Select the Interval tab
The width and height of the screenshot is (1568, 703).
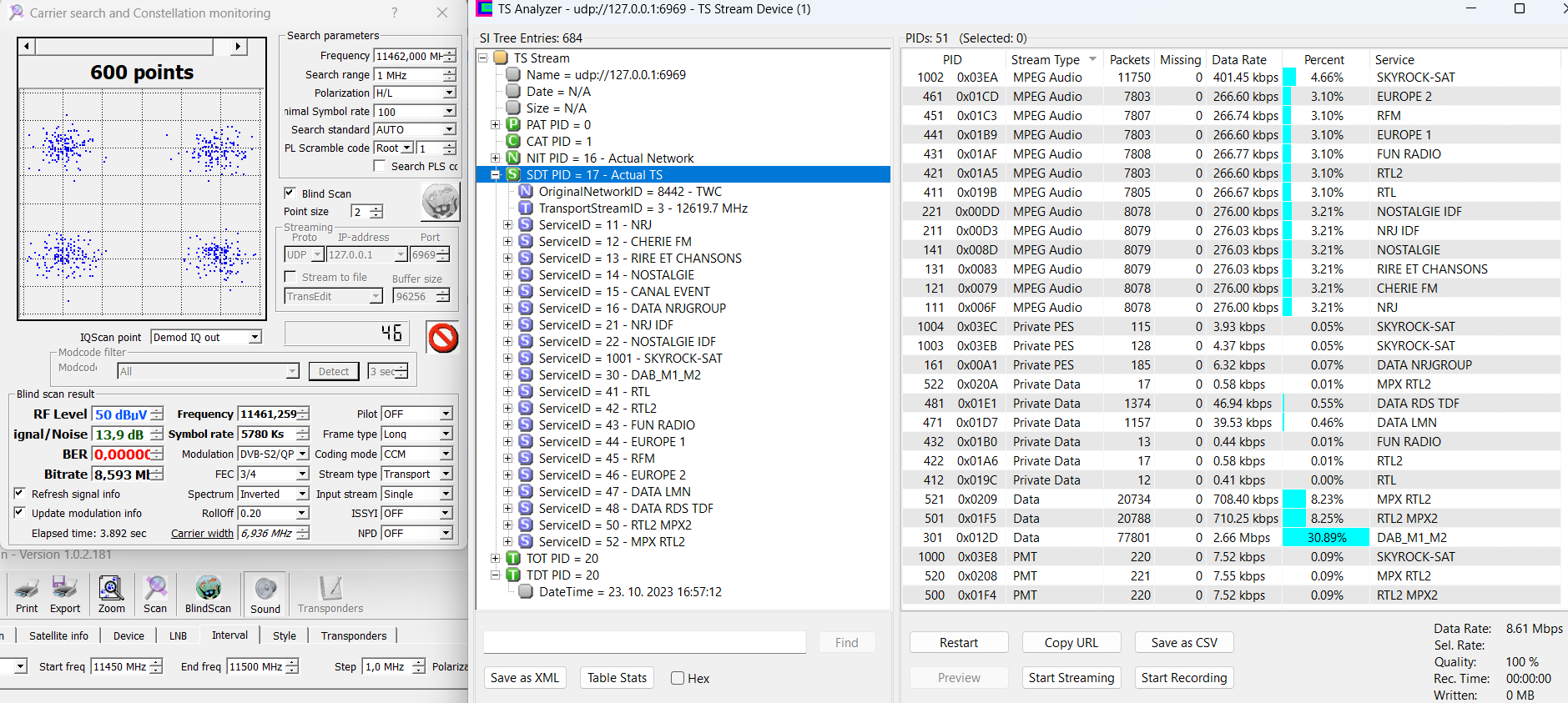coord(229,635)
